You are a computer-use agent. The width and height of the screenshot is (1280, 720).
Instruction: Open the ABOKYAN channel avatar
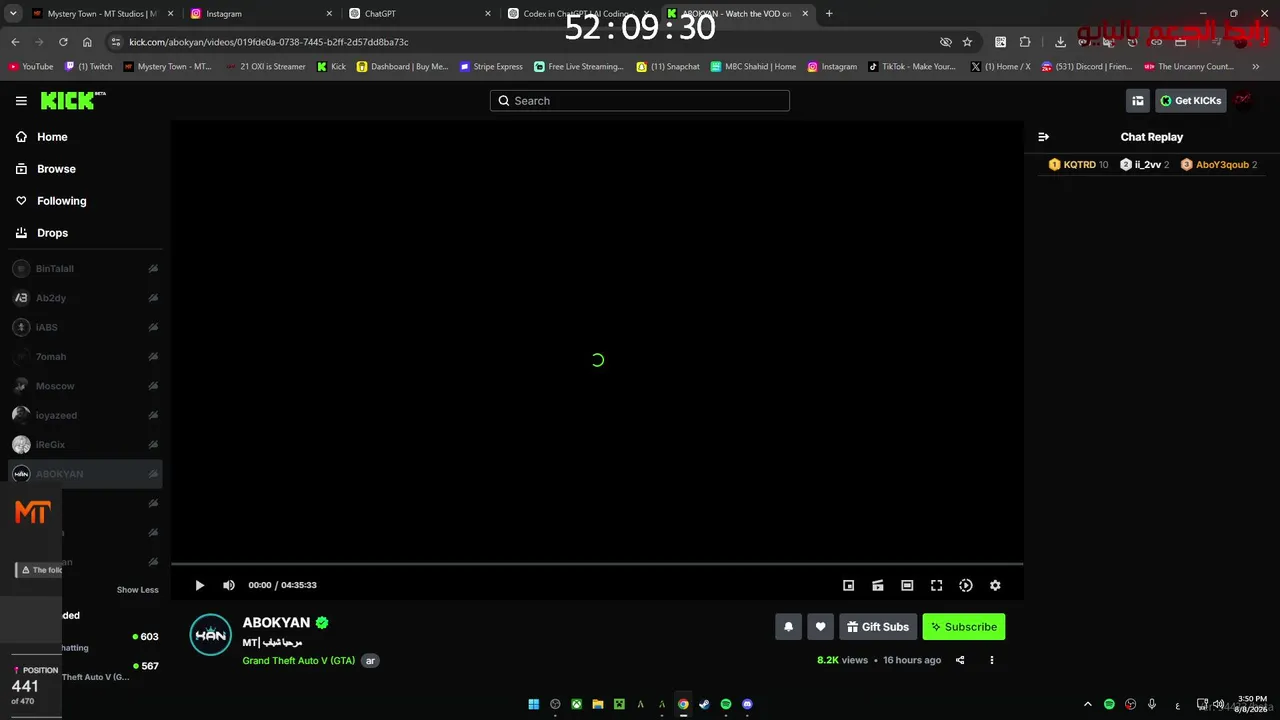click(211, 635)
